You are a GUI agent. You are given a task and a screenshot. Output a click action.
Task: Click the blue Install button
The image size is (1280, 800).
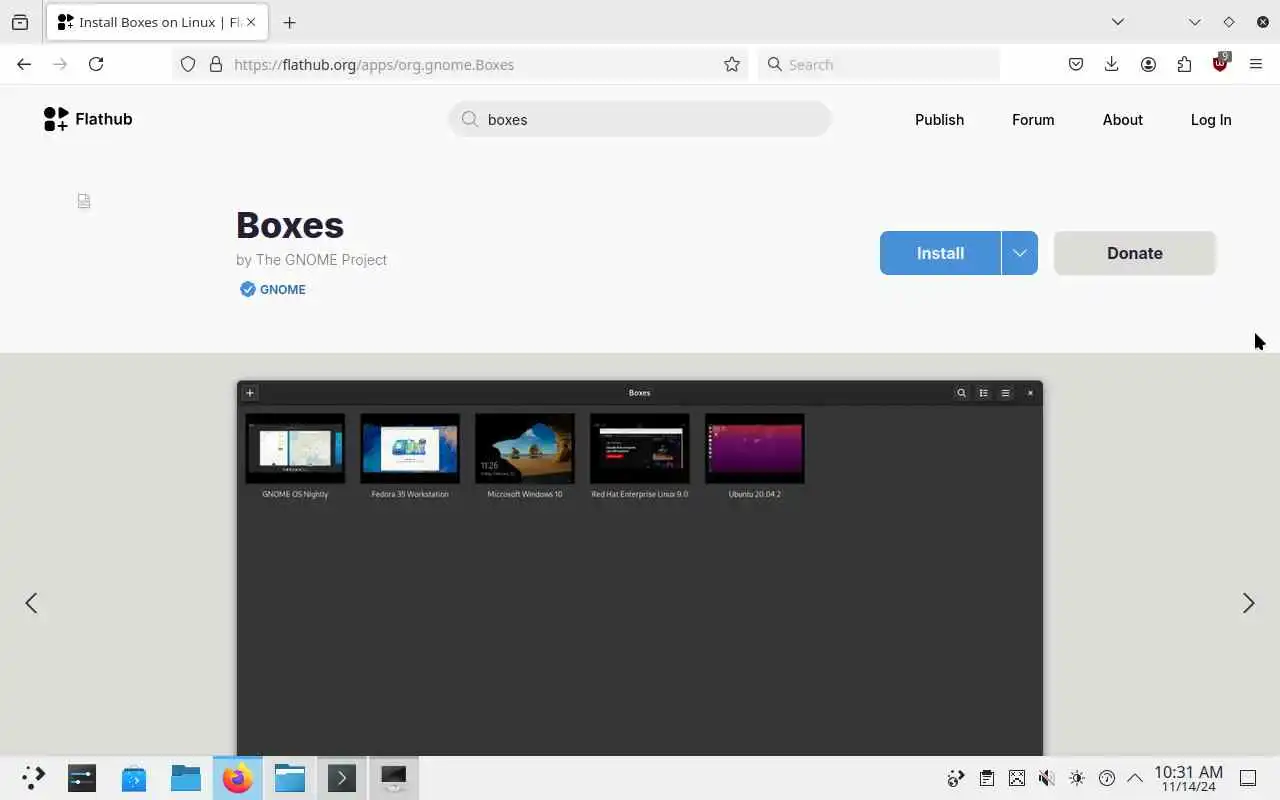click(940, 253)
